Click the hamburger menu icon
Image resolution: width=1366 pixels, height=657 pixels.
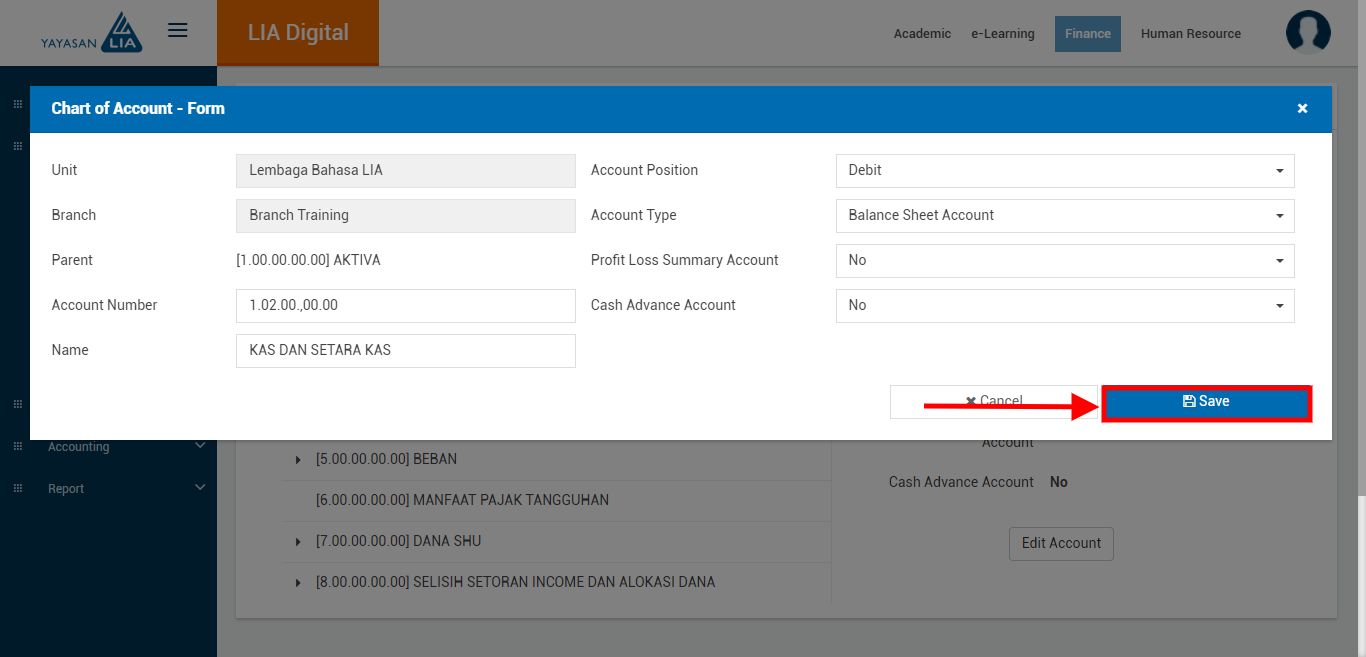coord(178,31)
